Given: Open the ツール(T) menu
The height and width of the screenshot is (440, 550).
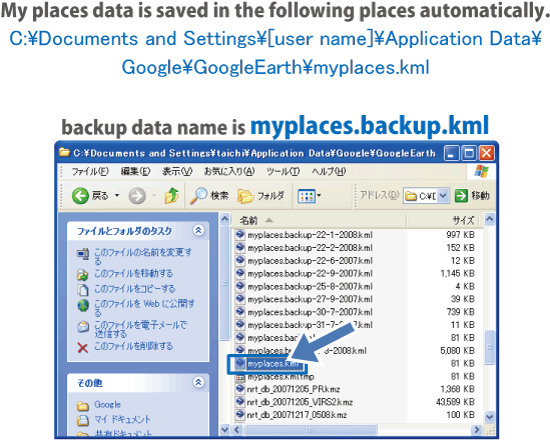Looking at the screenshot, I should click(283, 171).
